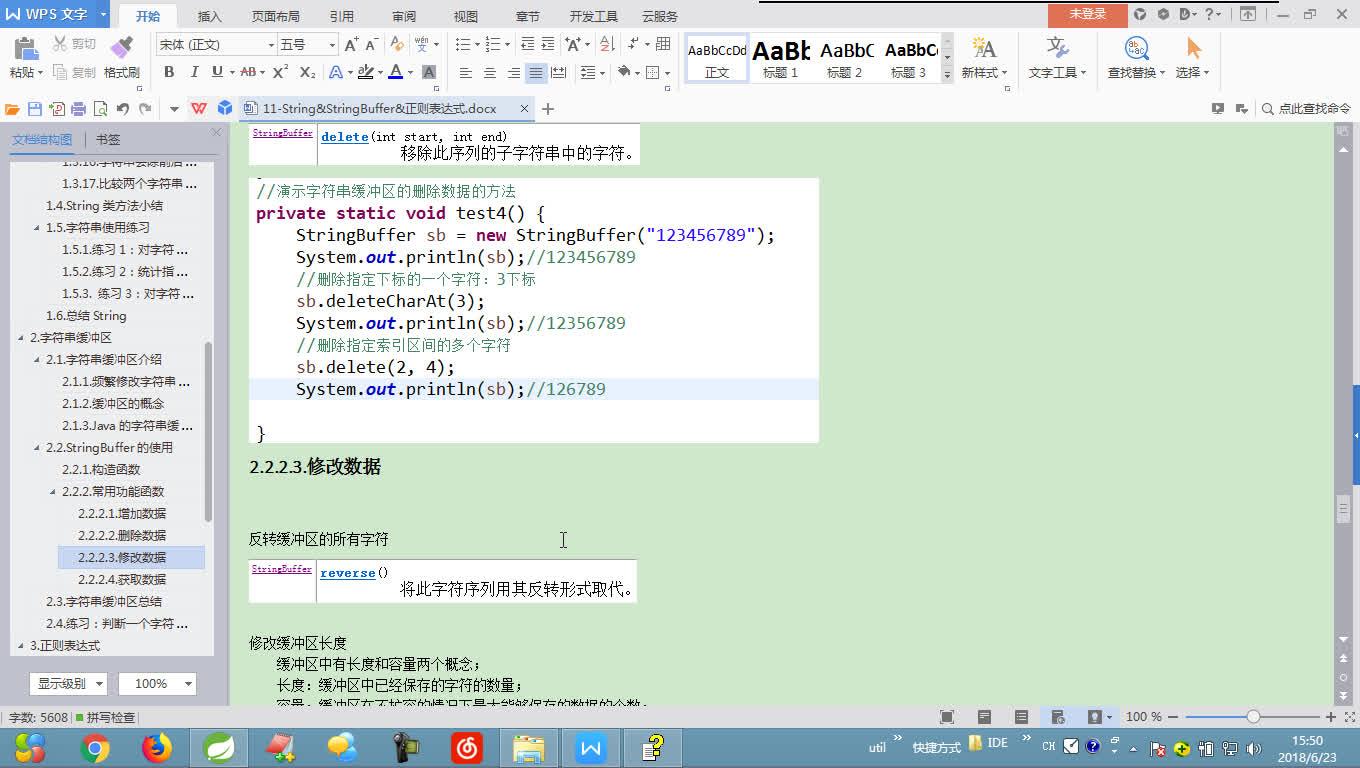
Task: Expand the styles gallery more arrow
Action: [947, 75]
